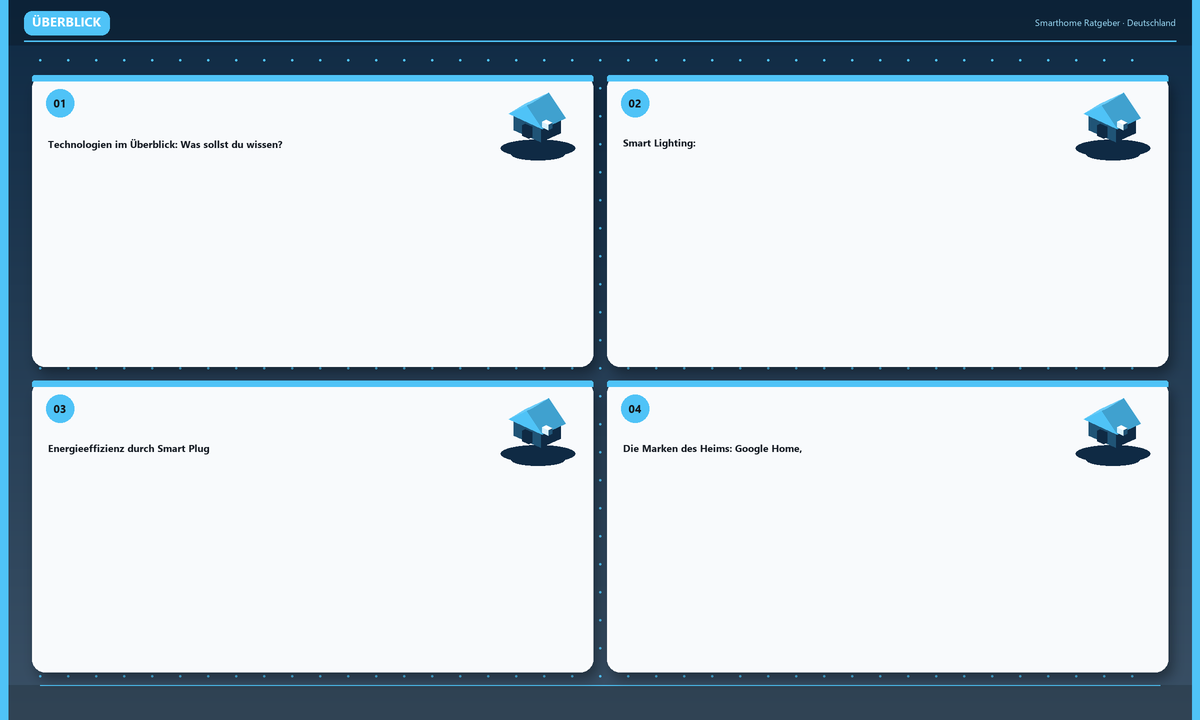Click the house icon in card 02
Viewport: 1200px width, 720px height.
click(1113, 125)
